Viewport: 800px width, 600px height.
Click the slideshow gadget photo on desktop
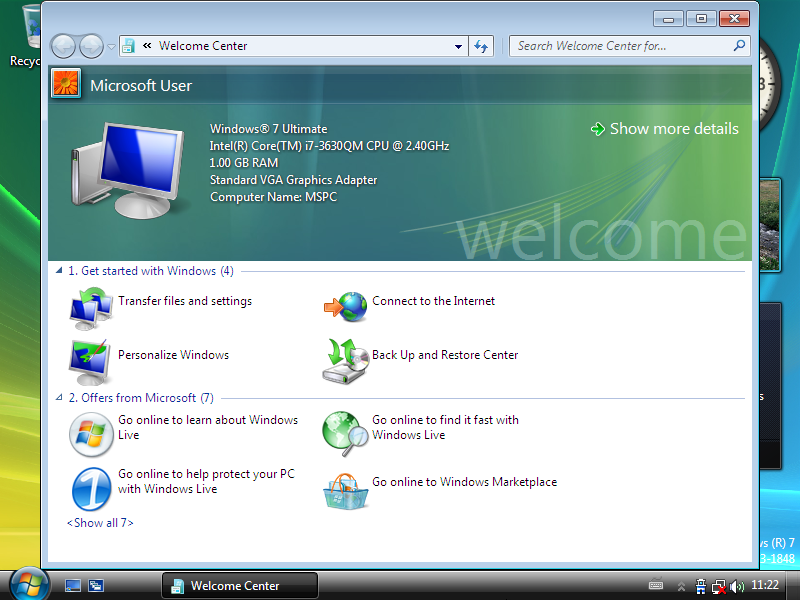[x=770, y=224]
